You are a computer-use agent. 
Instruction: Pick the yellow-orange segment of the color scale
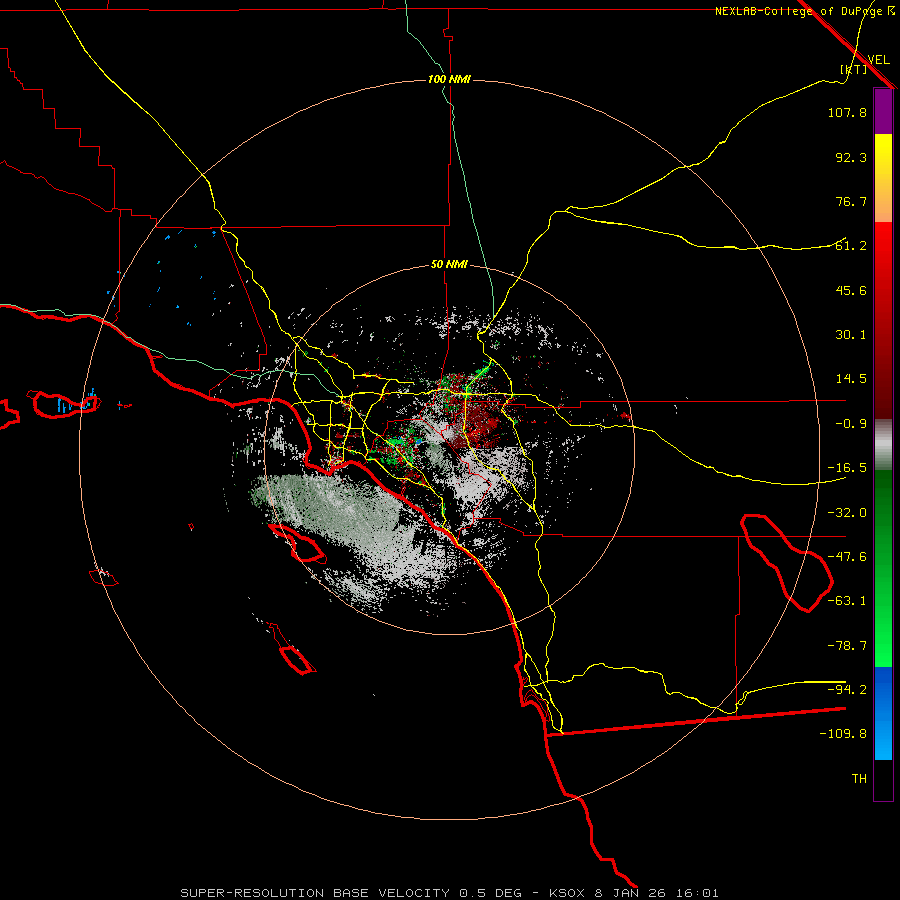coord(883,178)
